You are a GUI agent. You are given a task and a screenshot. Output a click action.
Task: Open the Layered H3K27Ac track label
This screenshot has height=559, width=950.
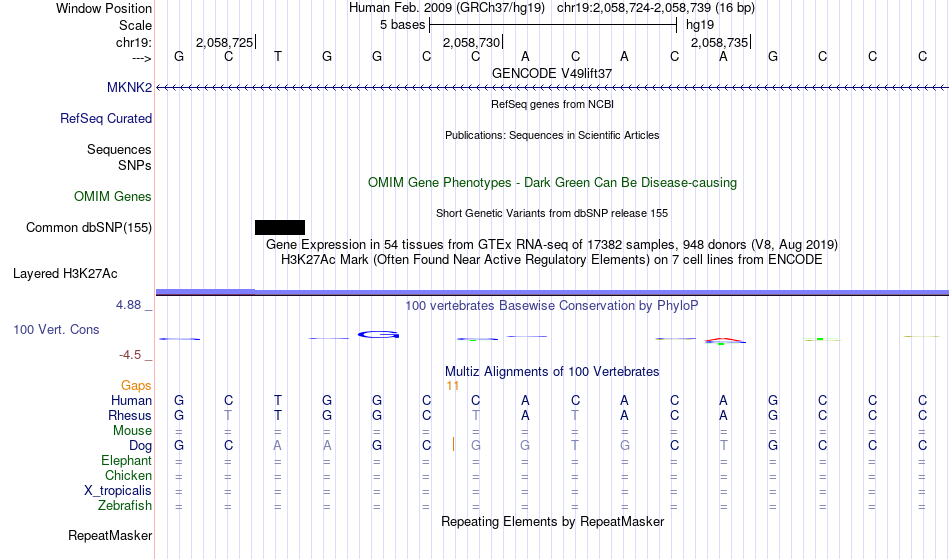tap(65, 273)
